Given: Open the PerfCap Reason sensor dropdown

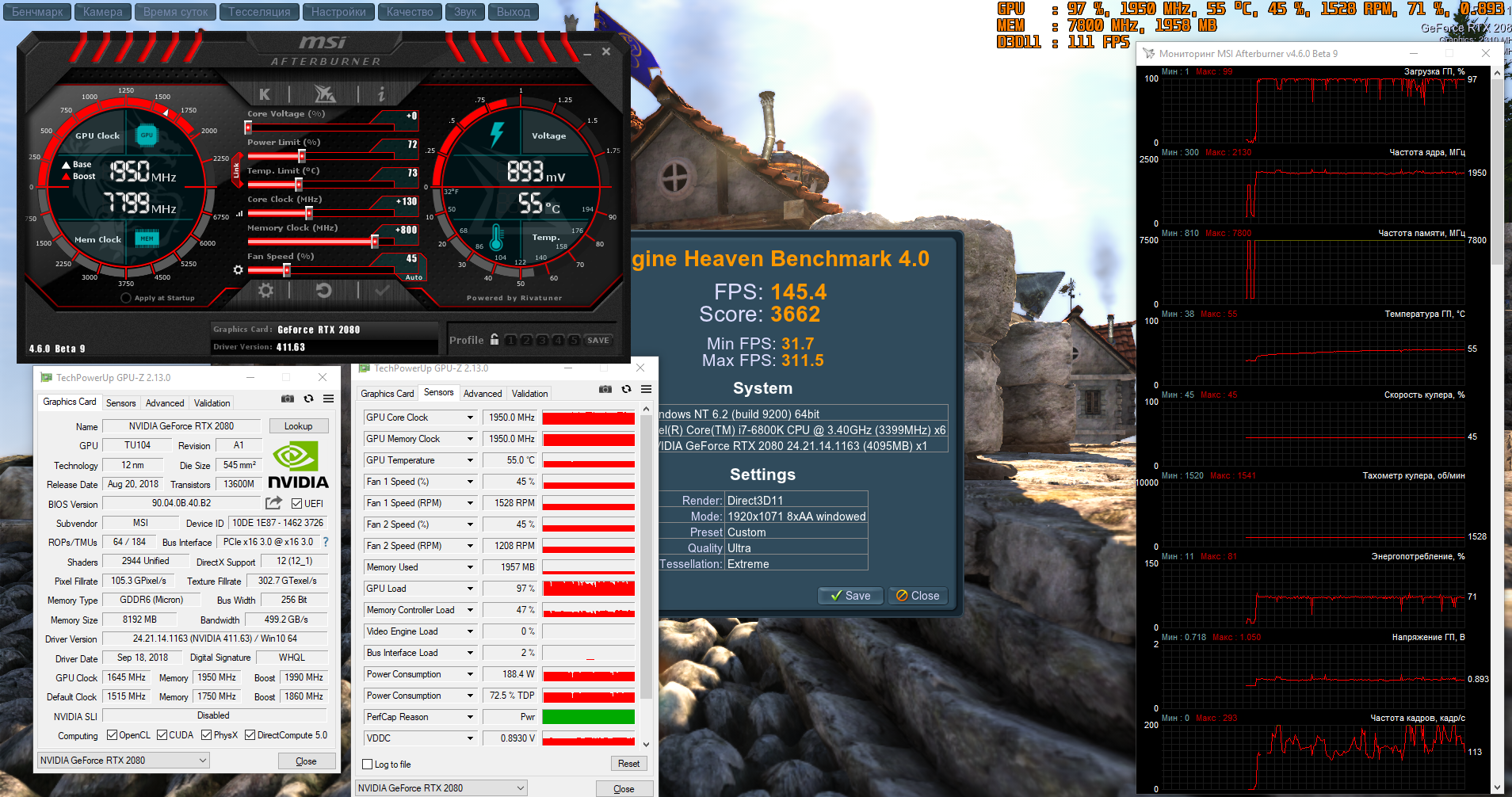Looking at the screenshot, I should pos(470,717).
